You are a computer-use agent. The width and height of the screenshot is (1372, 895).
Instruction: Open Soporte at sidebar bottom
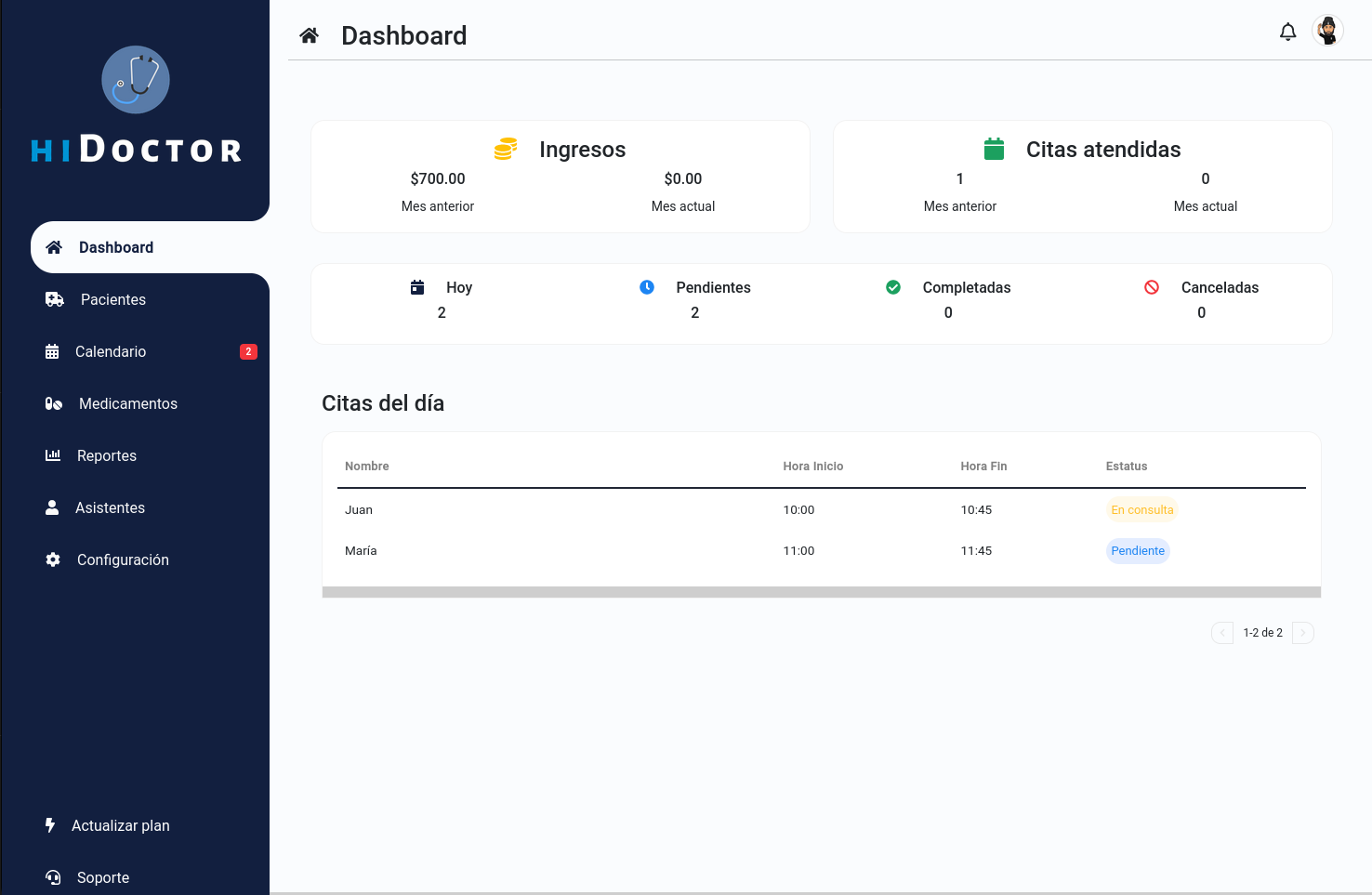[102, 877]
